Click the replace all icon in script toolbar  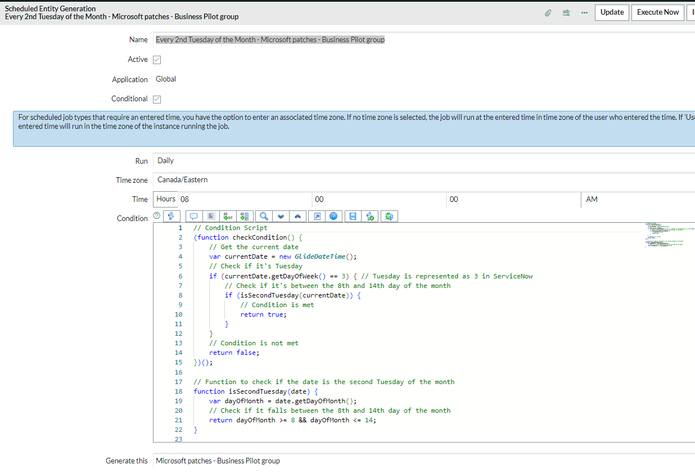coord(245,216)
